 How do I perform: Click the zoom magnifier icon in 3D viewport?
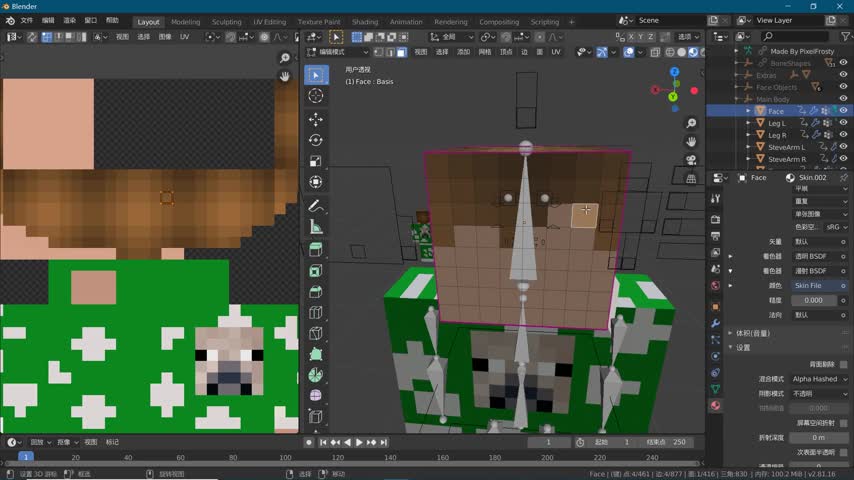[691, 123]
